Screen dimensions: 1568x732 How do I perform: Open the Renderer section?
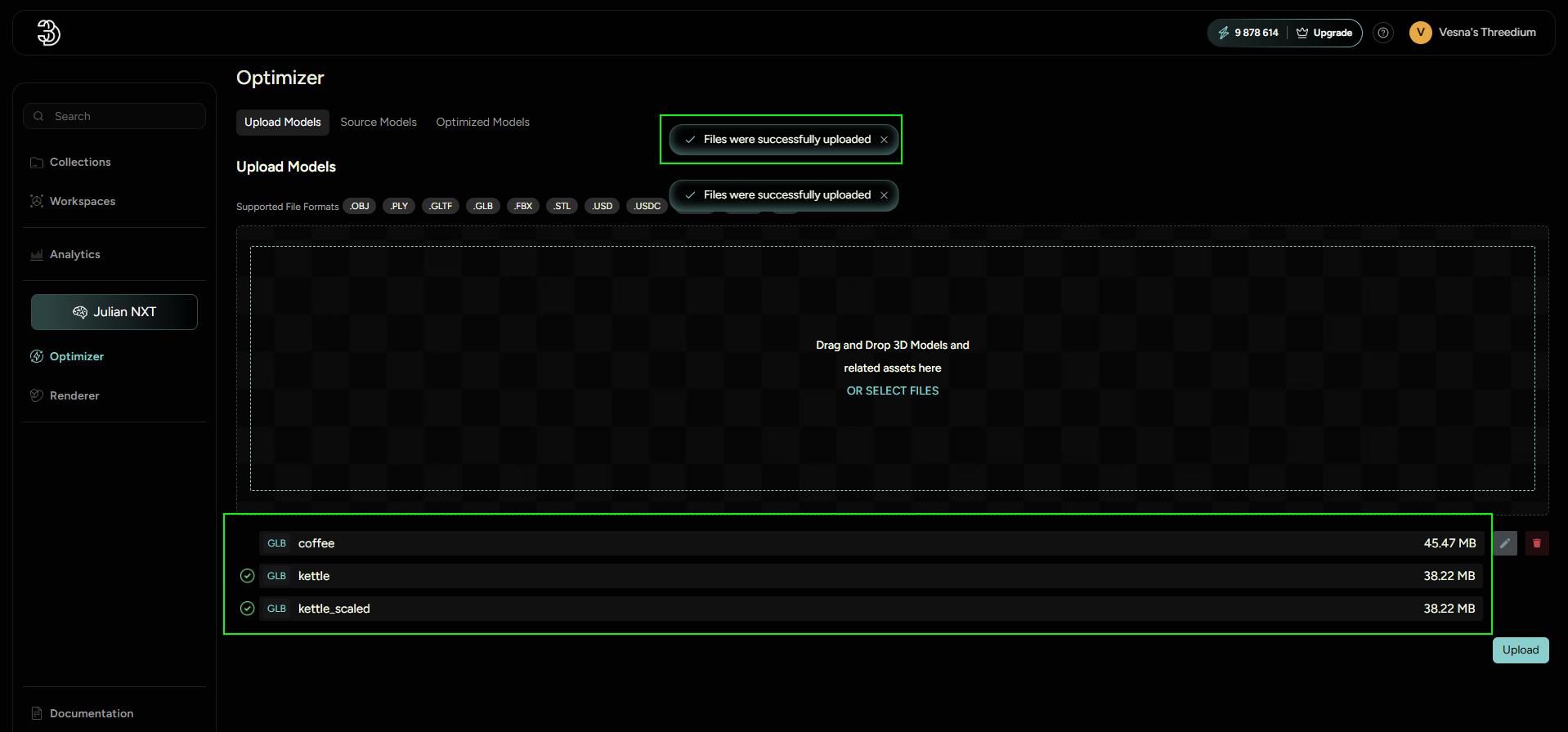[74, 396]
